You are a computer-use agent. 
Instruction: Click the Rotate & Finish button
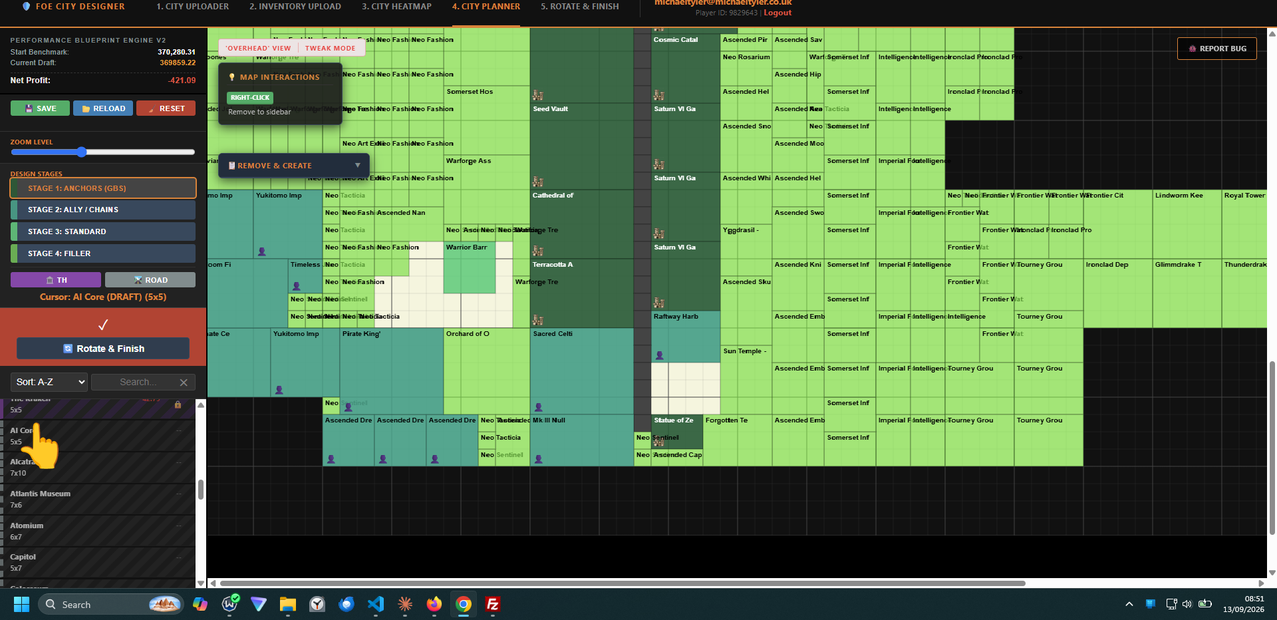coord(103,348)
